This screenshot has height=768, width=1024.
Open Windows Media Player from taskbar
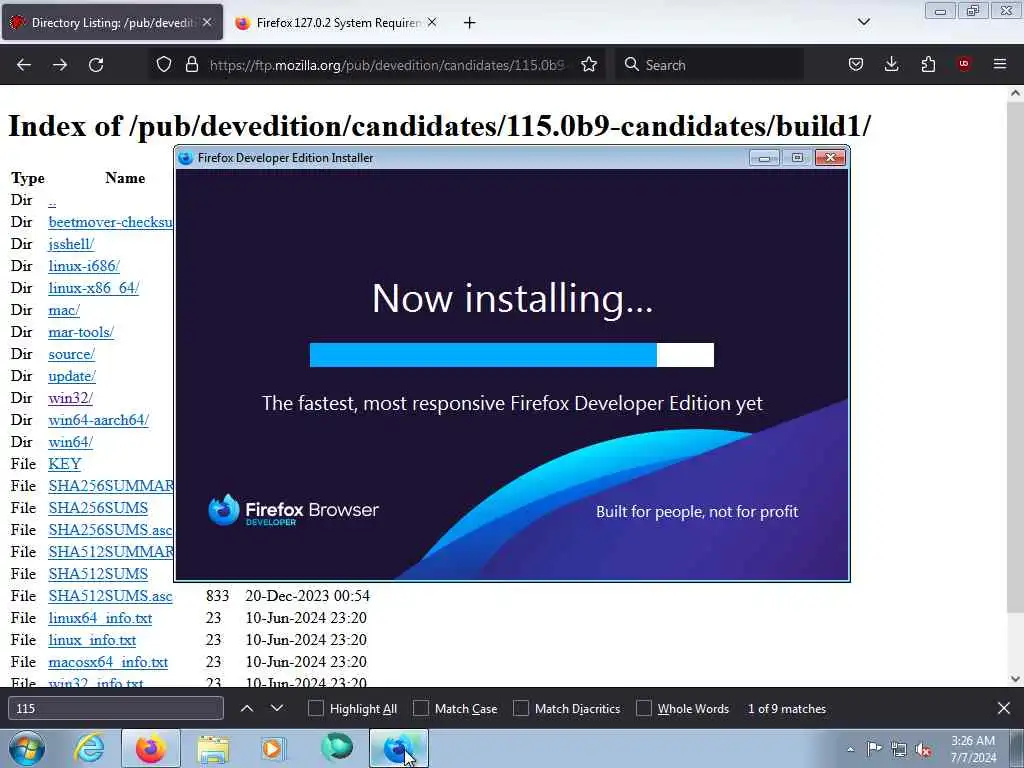coord(274,748)
